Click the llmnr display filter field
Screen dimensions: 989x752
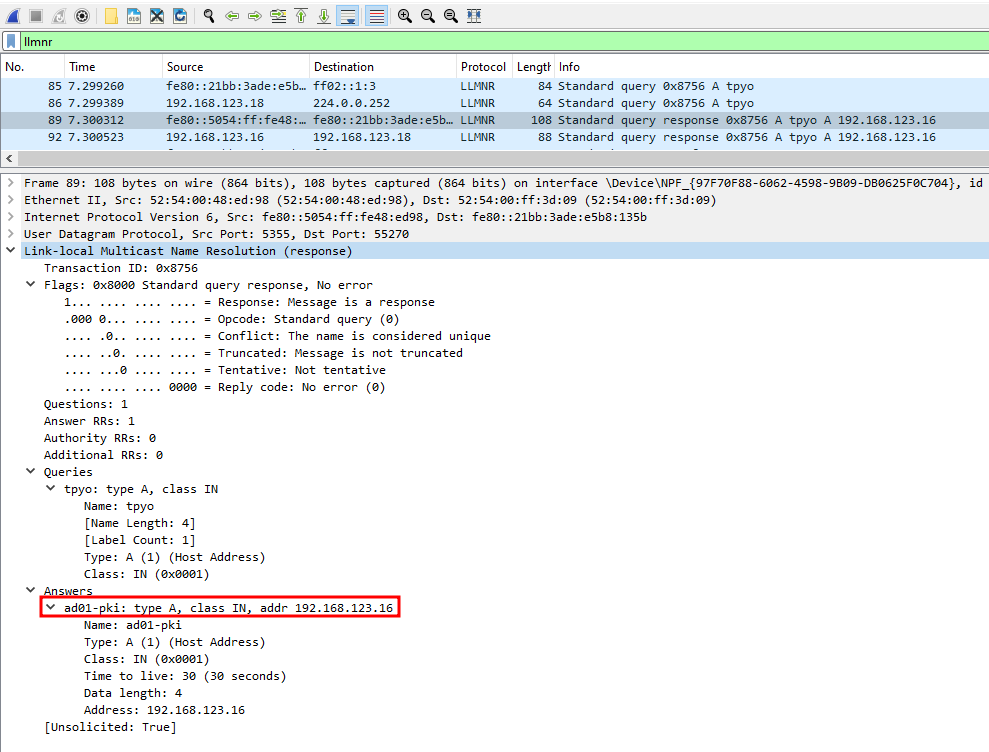500,42
